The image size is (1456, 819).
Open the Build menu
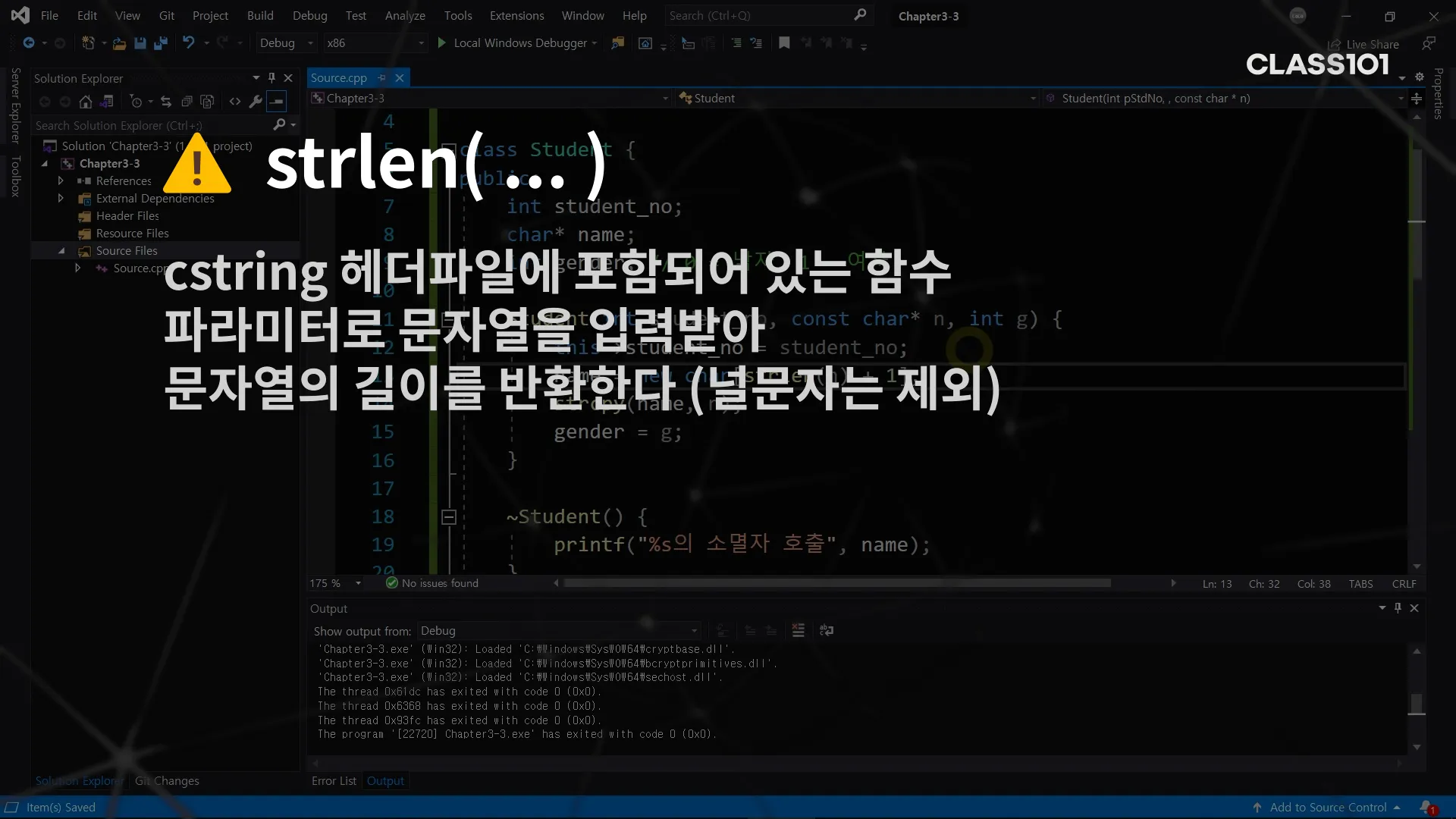point(259,16)
